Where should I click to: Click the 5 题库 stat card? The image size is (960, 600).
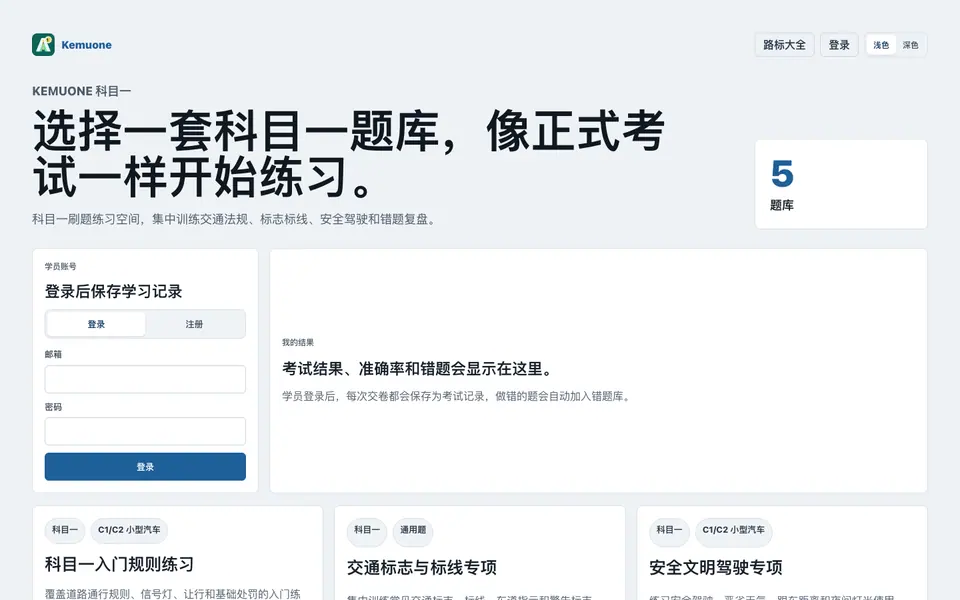point(841,184)
